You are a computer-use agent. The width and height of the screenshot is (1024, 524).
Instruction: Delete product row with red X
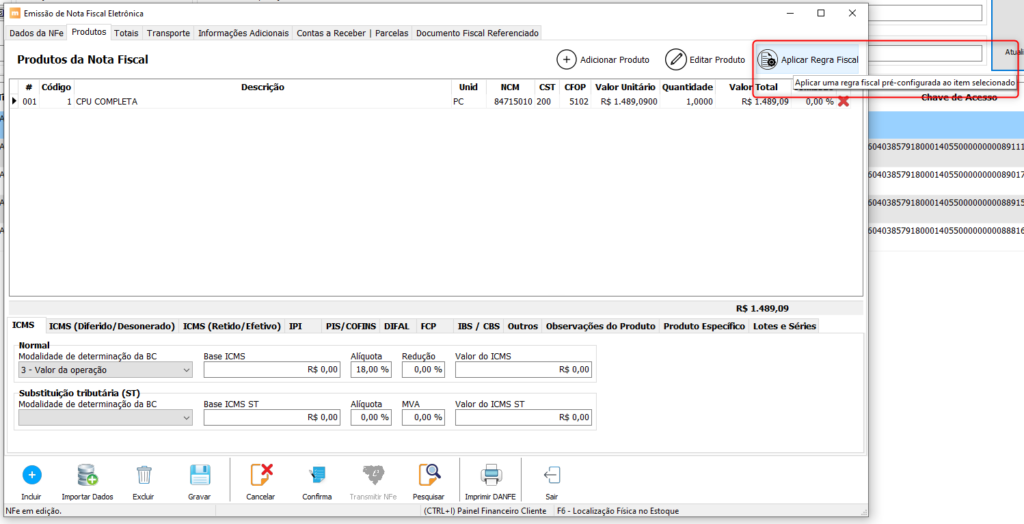point(843,102)
